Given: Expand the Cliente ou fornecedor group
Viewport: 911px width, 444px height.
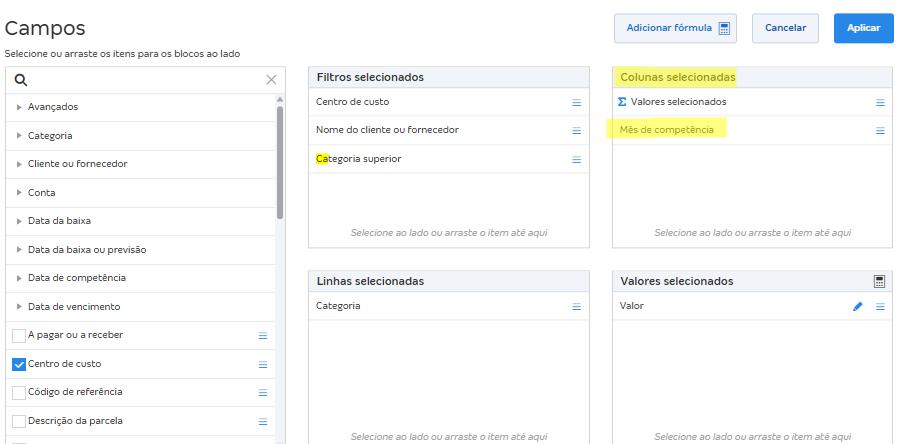Looking at the screenshot, I should [19, 164].
